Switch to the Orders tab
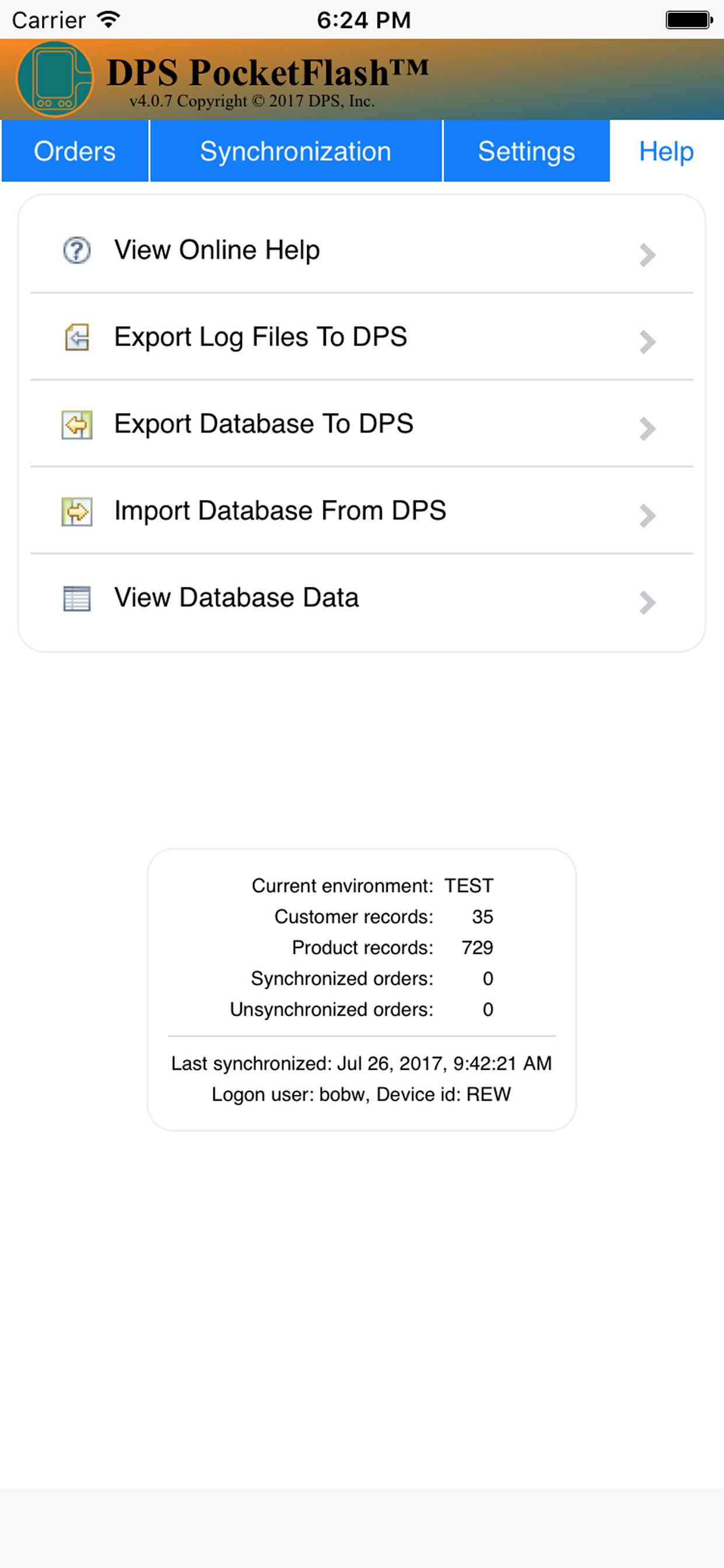This screenshot has height=1568, width=724. click(x=75, y=151)
